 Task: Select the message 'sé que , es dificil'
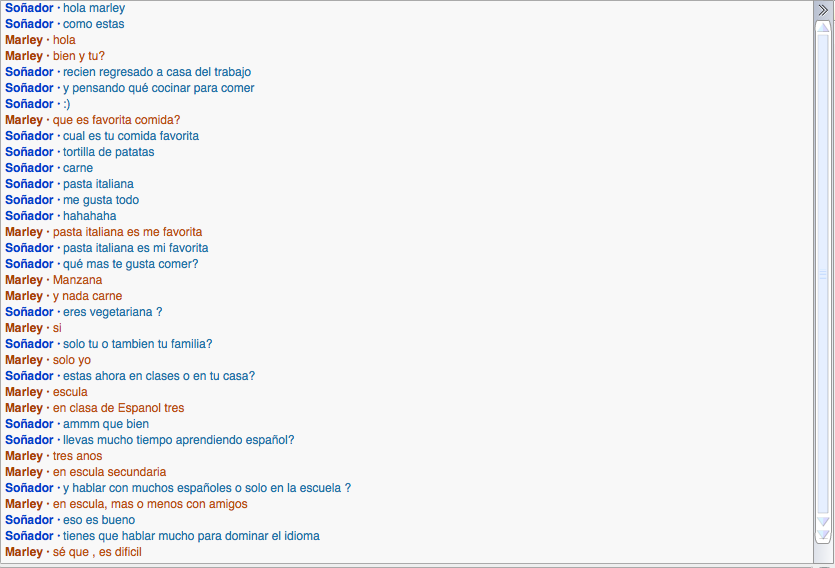click(97, 552)
